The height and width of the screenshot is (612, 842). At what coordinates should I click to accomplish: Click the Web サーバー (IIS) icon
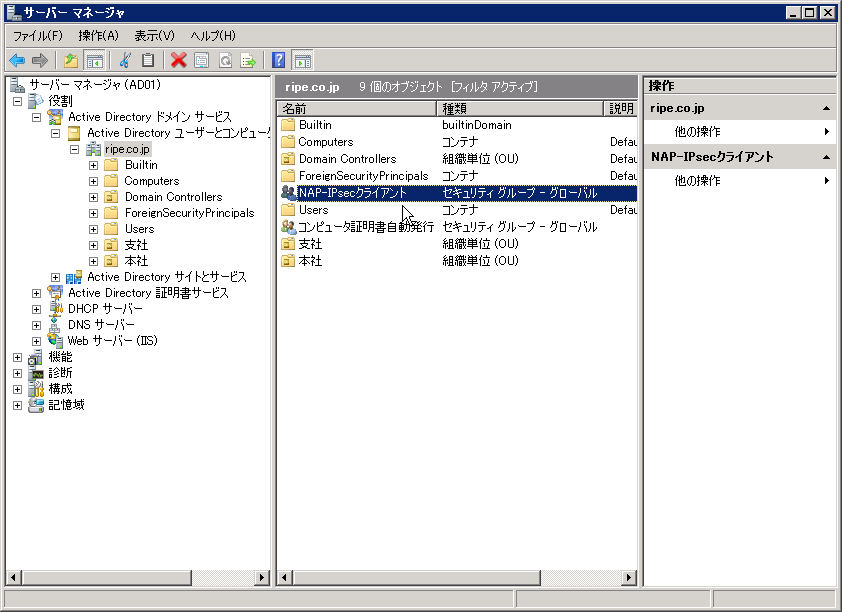[55, 340]
